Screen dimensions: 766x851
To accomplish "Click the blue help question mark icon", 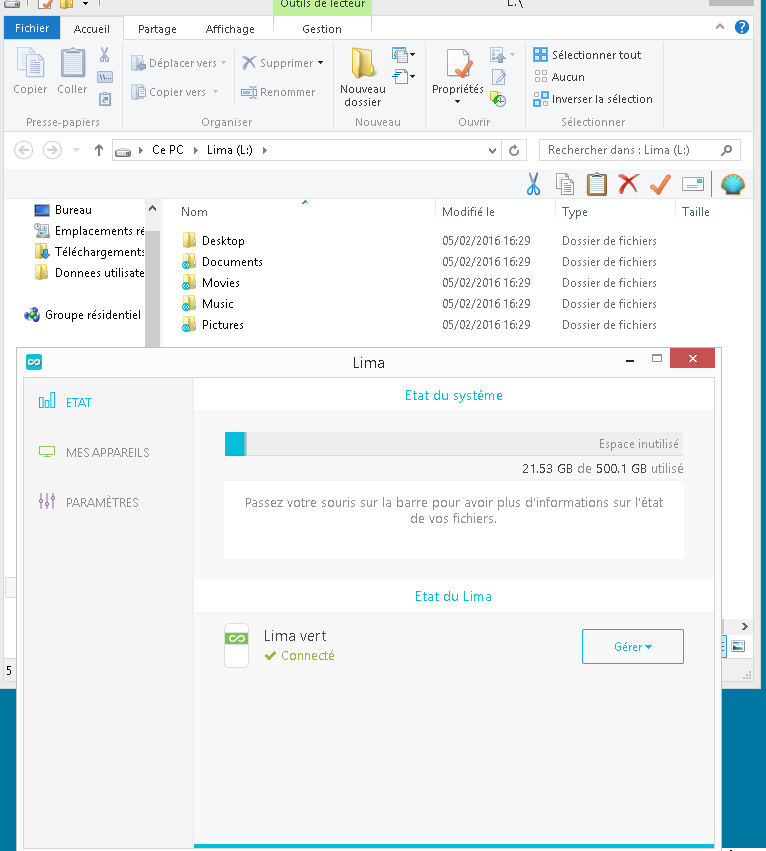I will [x=742, y=27].
